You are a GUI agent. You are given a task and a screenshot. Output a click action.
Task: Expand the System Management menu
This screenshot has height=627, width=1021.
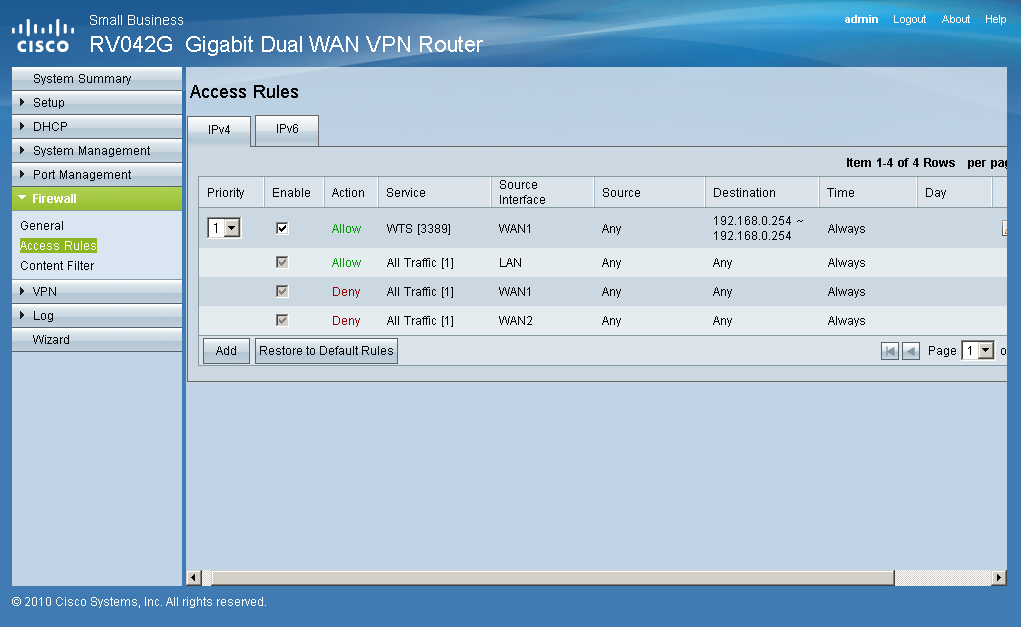point(97,150)
